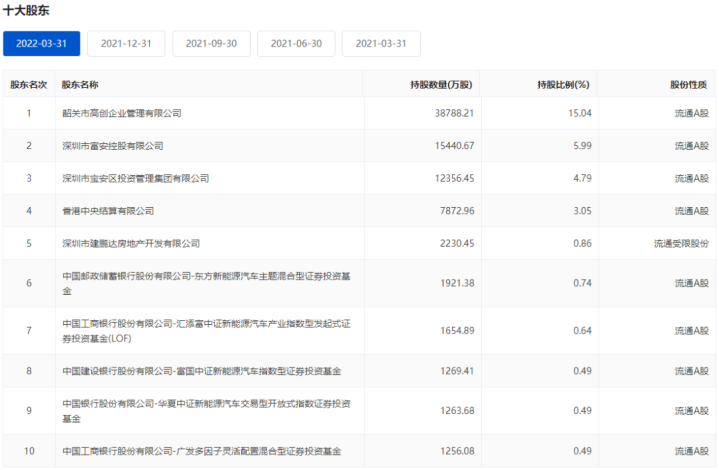Click the share count 2230.45
This screenshot has width=719, height=470.
pyautogui.click(x=457, y=243)
